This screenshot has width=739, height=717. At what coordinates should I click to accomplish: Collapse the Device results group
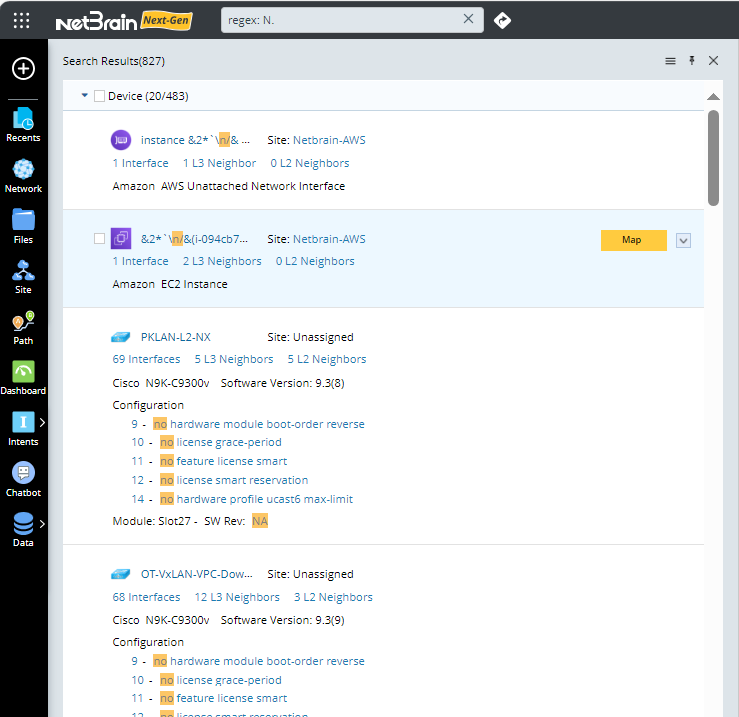(84, 95)
